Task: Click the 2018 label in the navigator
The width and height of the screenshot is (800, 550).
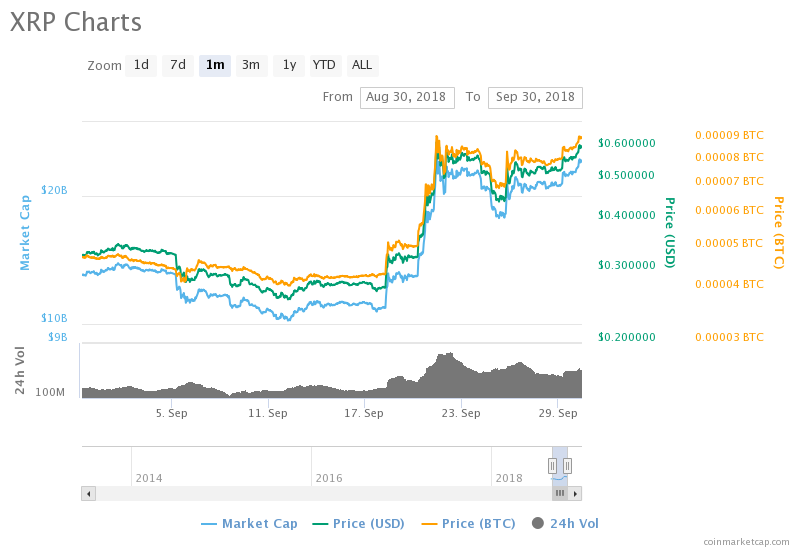Action: 509,479
